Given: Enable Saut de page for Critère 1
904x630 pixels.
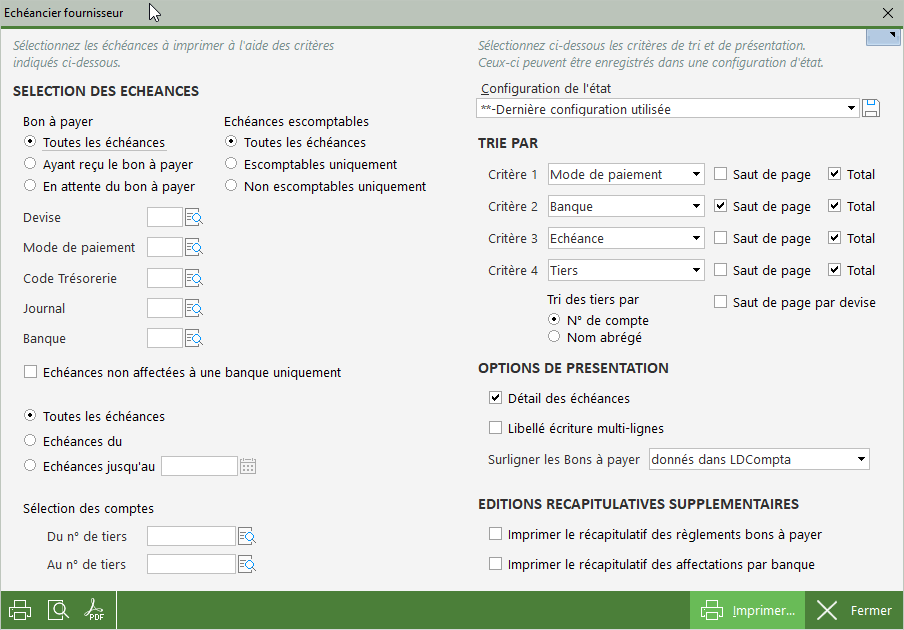Looking at the screenshot, I should point(721,174).
